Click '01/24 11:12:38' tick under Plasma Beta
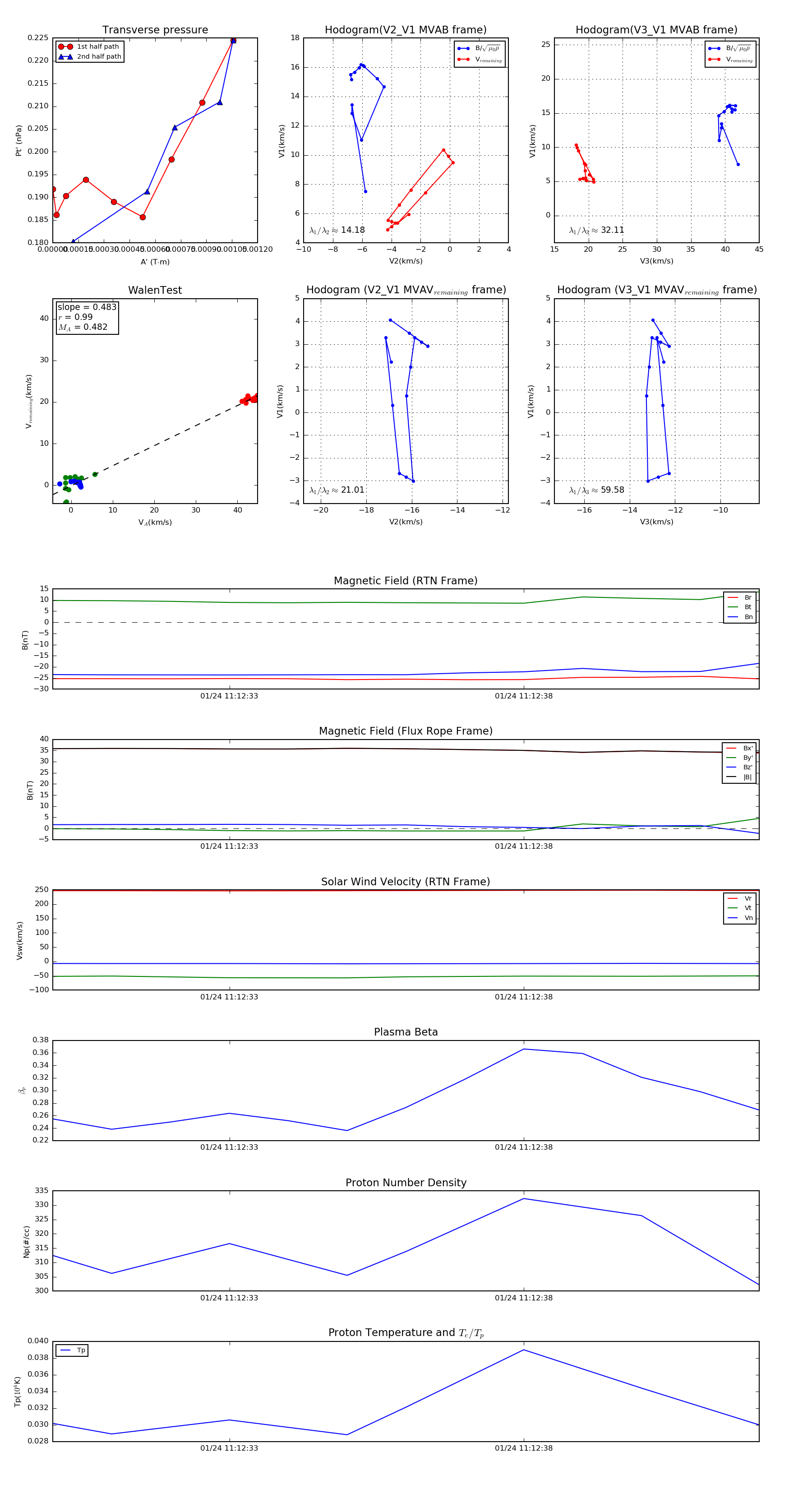This screenshot has height=1489, width=812. [x=524, y=1147]
